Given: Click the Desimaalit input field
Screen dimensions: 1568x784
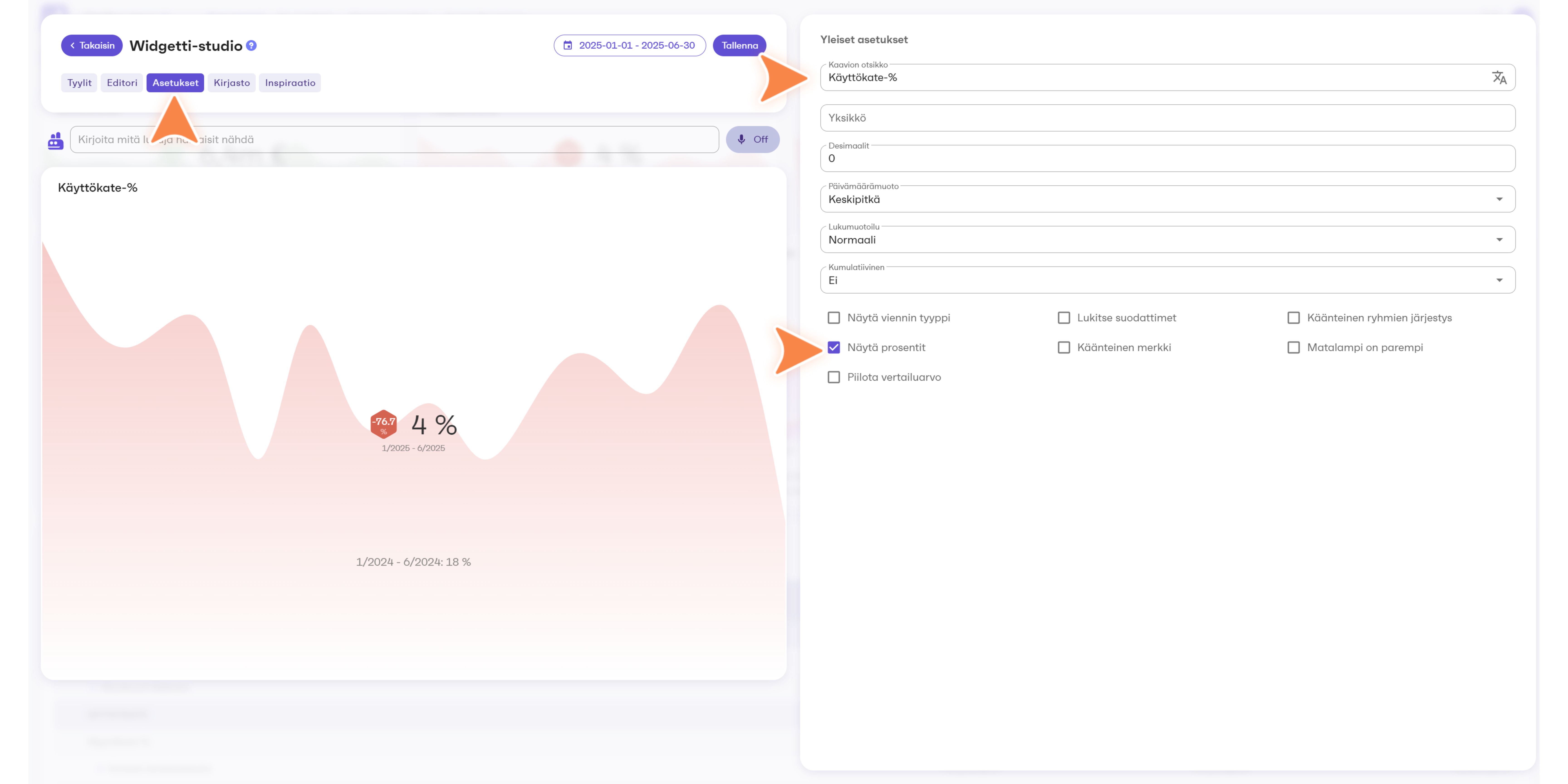Looking at the screenshot, I should tap(1167, 158).
